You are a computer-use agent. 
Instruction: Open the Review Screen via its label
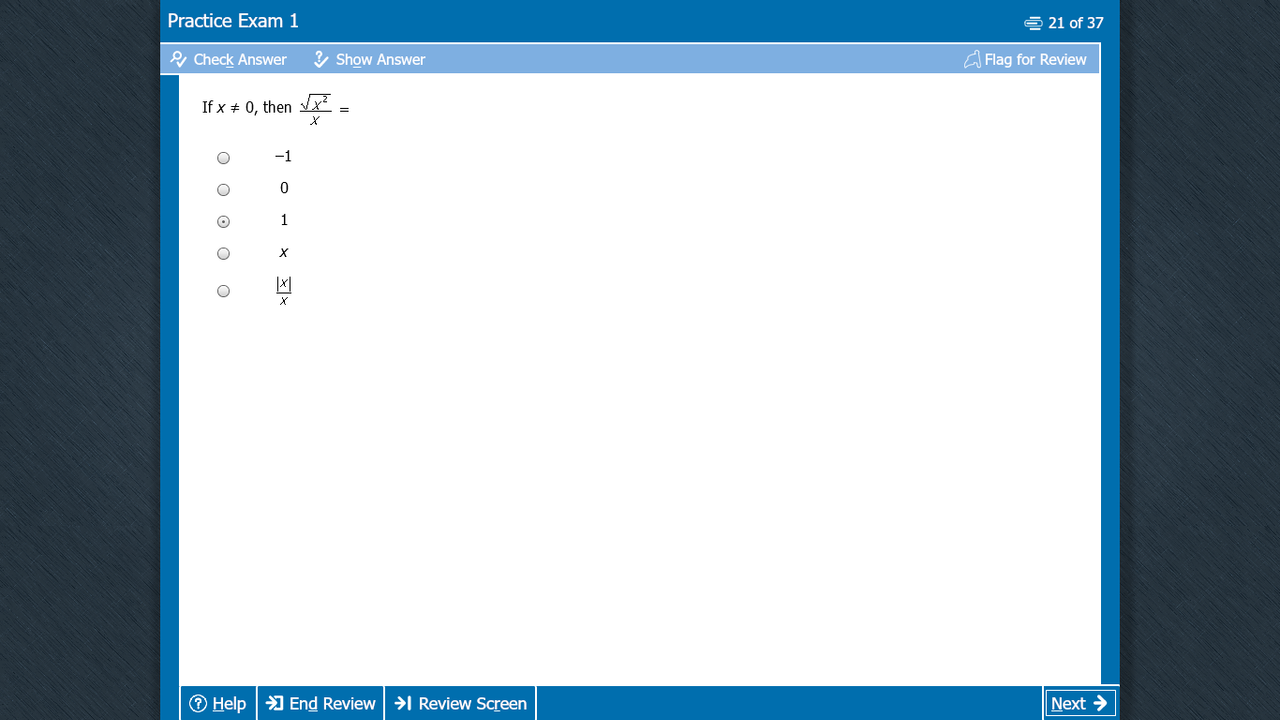coord(472,703)
